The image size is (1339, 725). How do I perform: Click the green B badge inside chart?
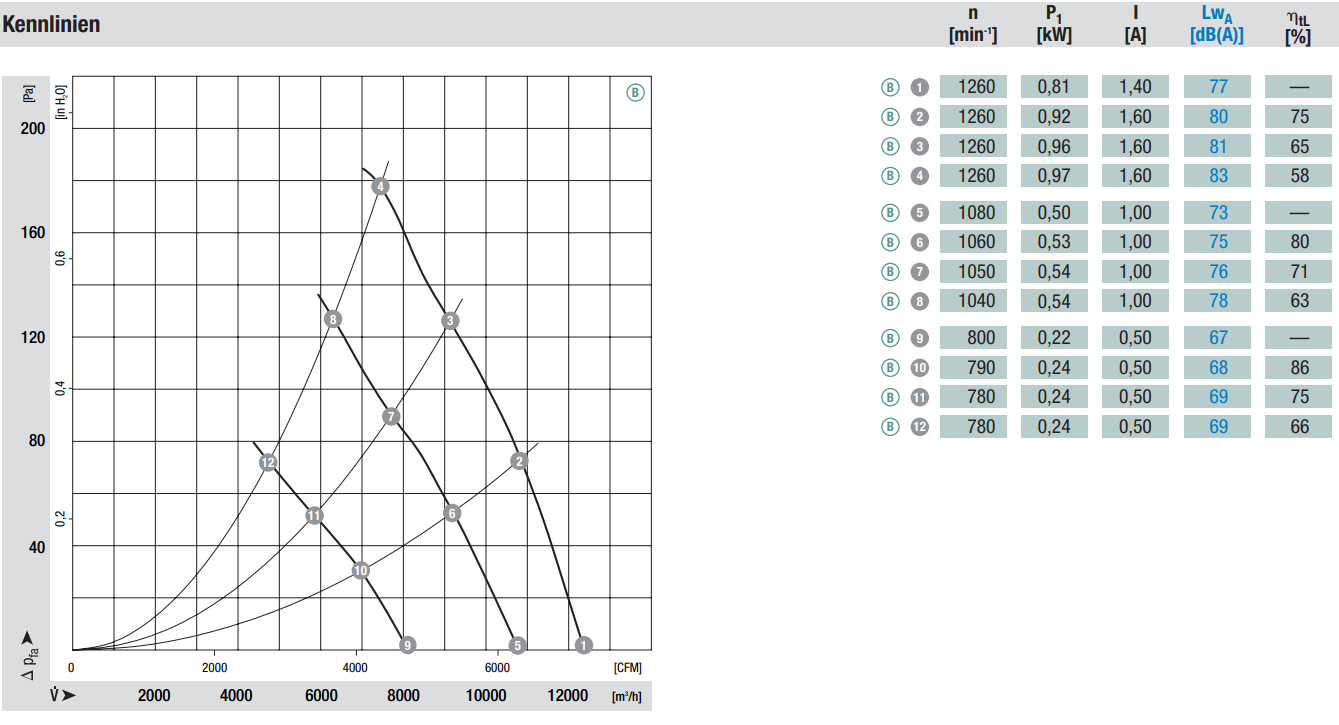(636, 93)
